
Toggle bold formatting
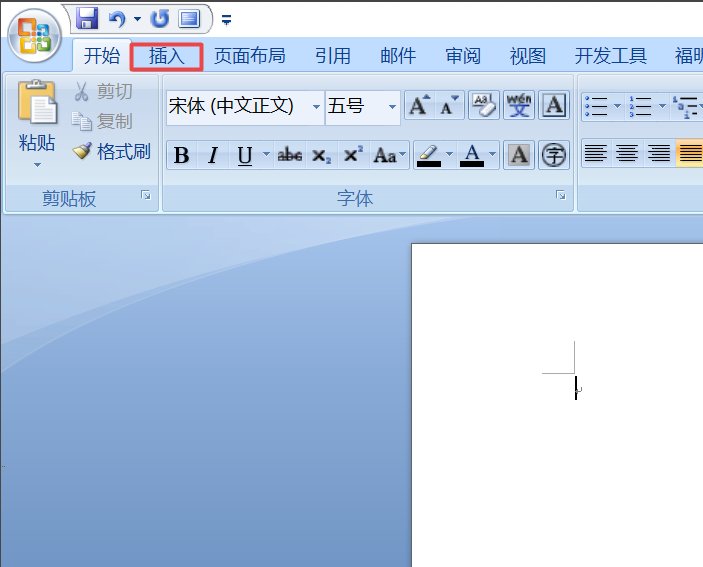182,155
